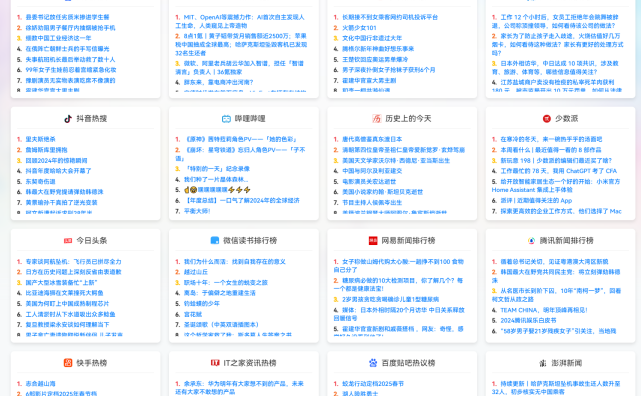Image resolution: width=641 pixels, height=396 pixels.
Task: Open Douyin item 里夫斯绝杀
Action: [x=40, y=139]
